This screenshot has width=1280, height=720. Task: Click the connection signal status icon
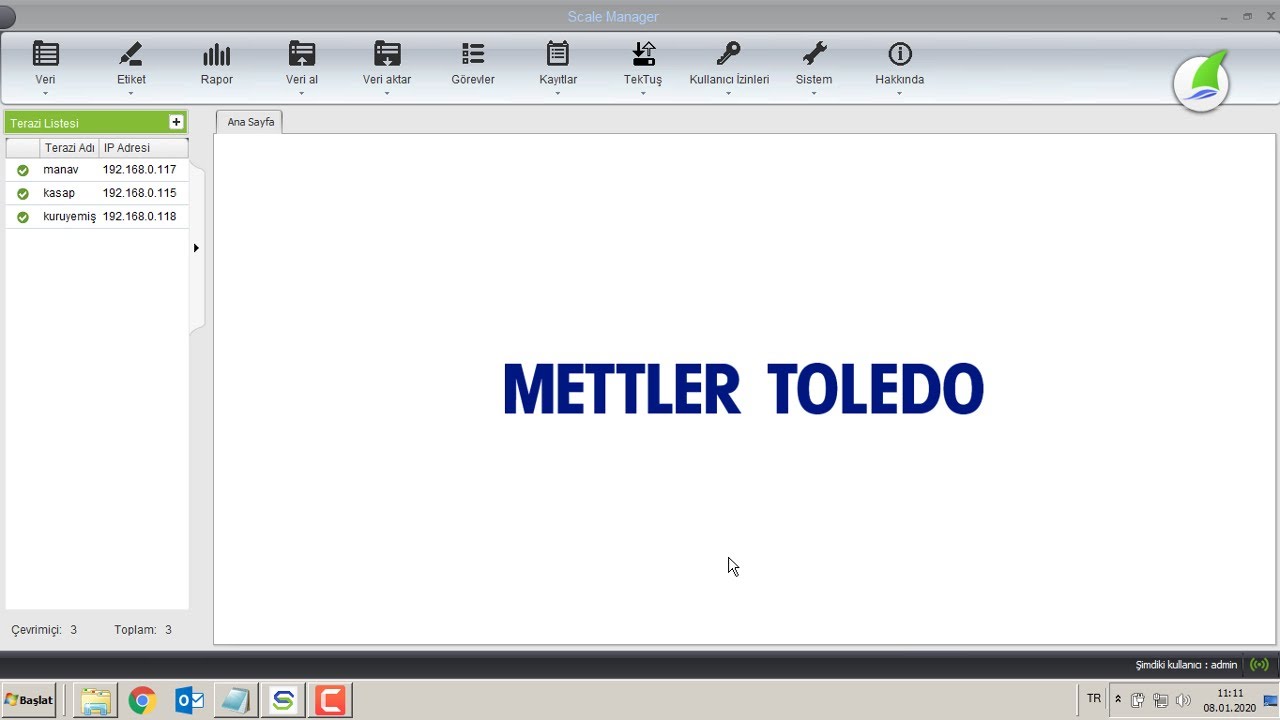click(x=1259, y=664)
